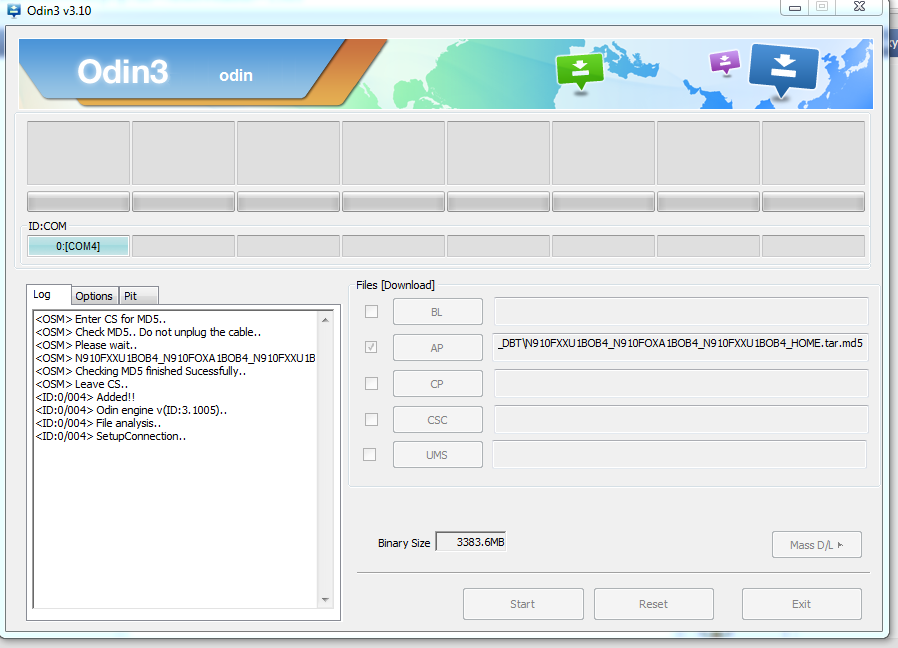Click the Start button

[523, 604]
